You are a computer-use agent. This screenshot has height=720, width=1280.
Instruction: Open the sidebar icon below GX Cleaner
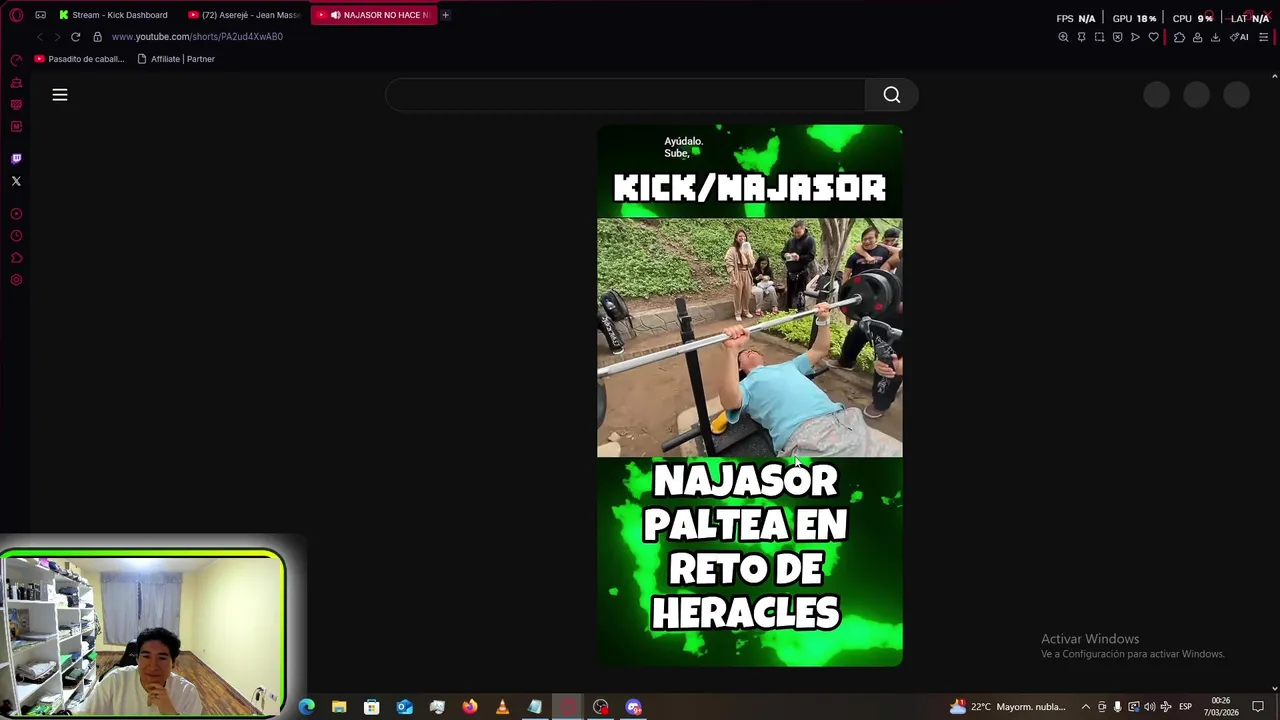click(x=16, y=105)
